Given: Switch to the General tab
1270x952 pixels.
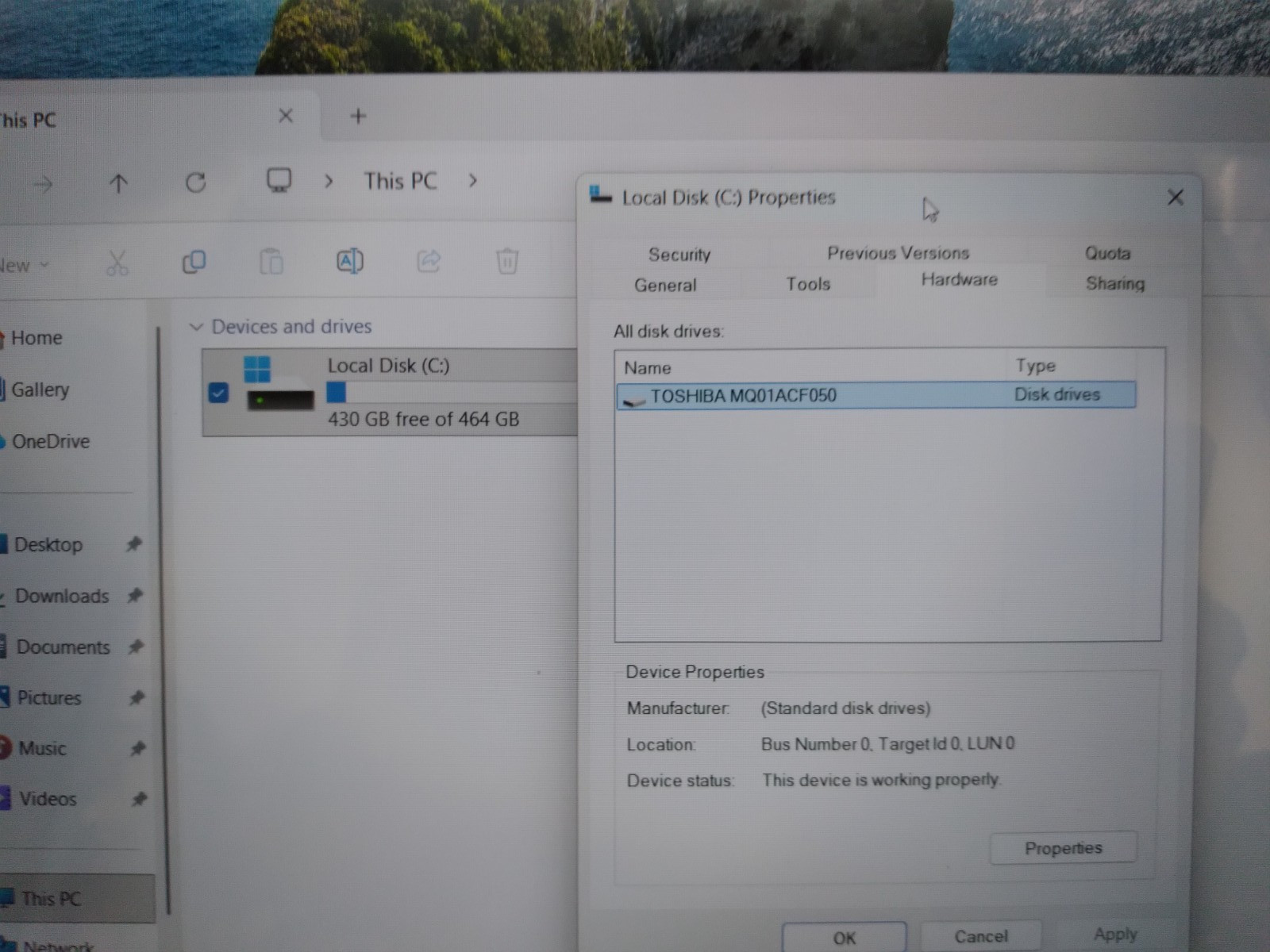Looking at the screenshot, I should 665,285.
